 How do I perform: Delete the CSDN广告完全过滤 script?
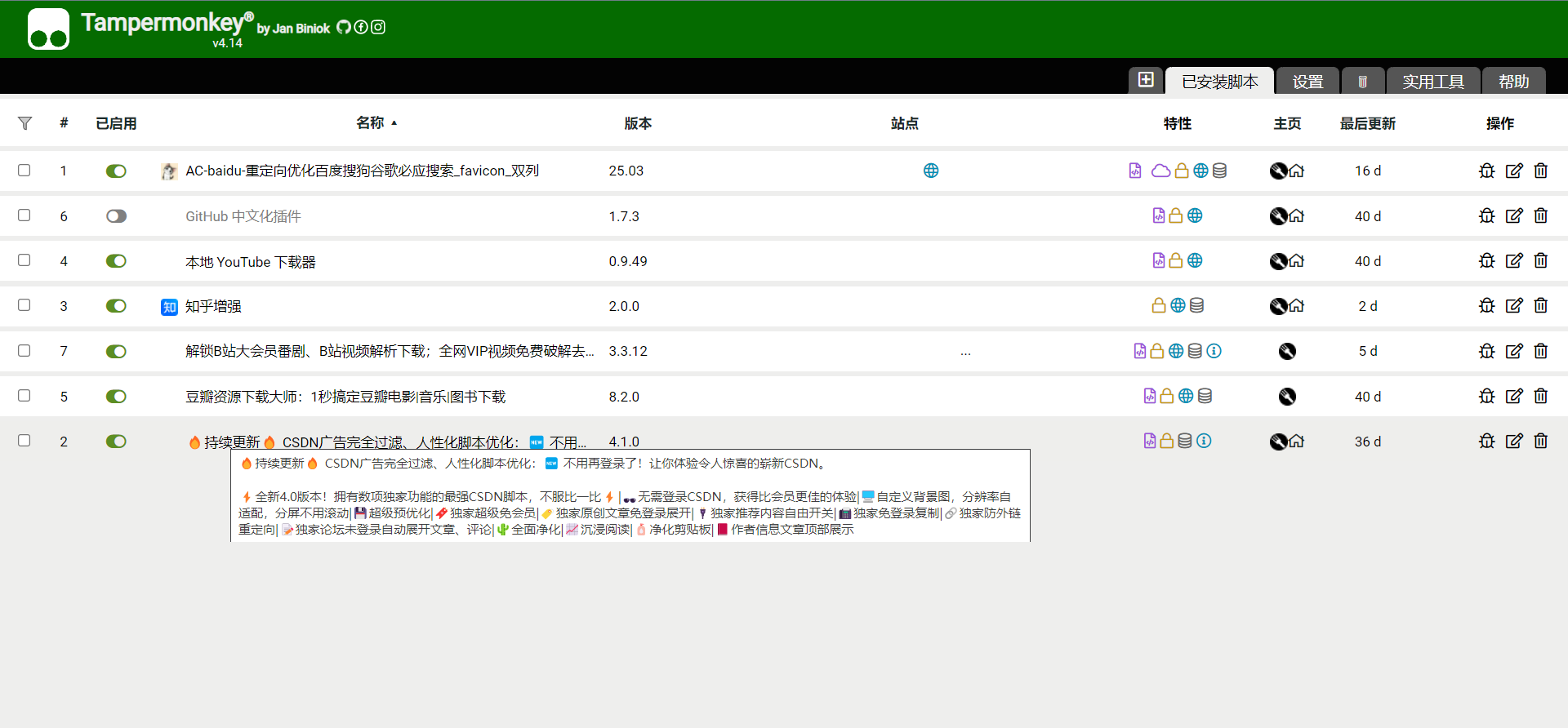pos(1541,441)
